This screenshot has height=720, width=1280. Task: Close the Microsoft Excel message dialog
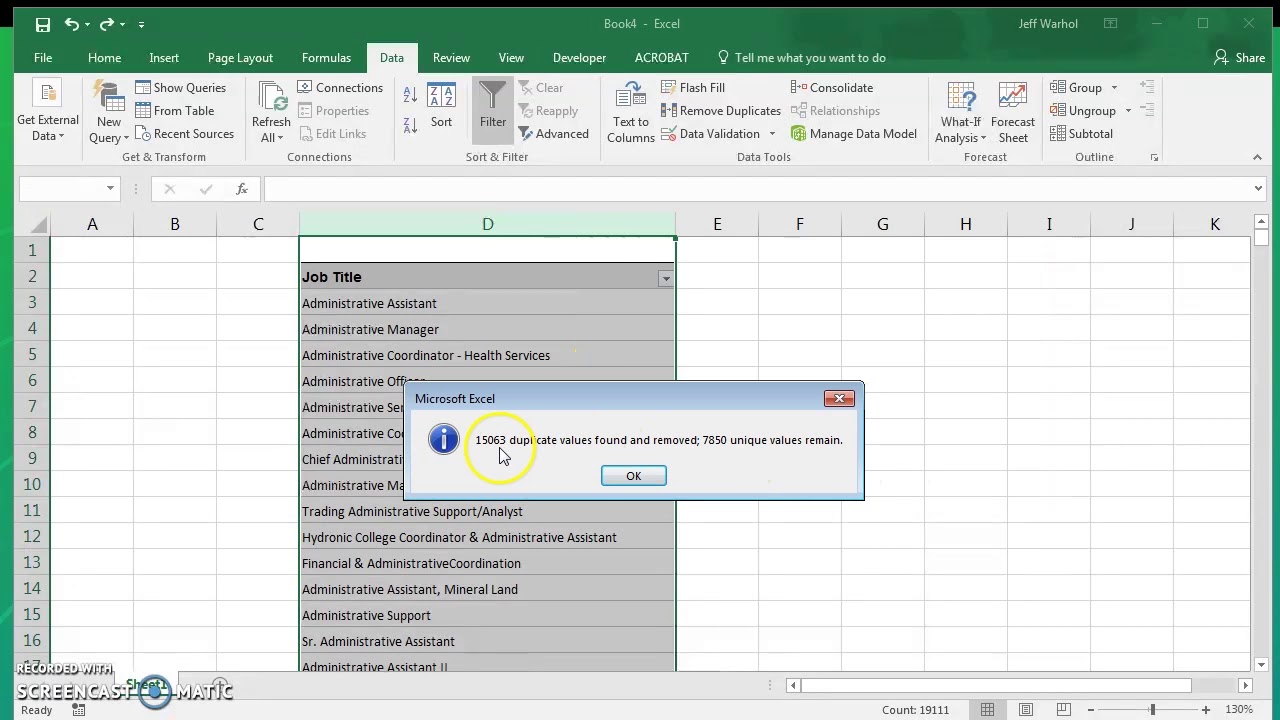point(839,399)
